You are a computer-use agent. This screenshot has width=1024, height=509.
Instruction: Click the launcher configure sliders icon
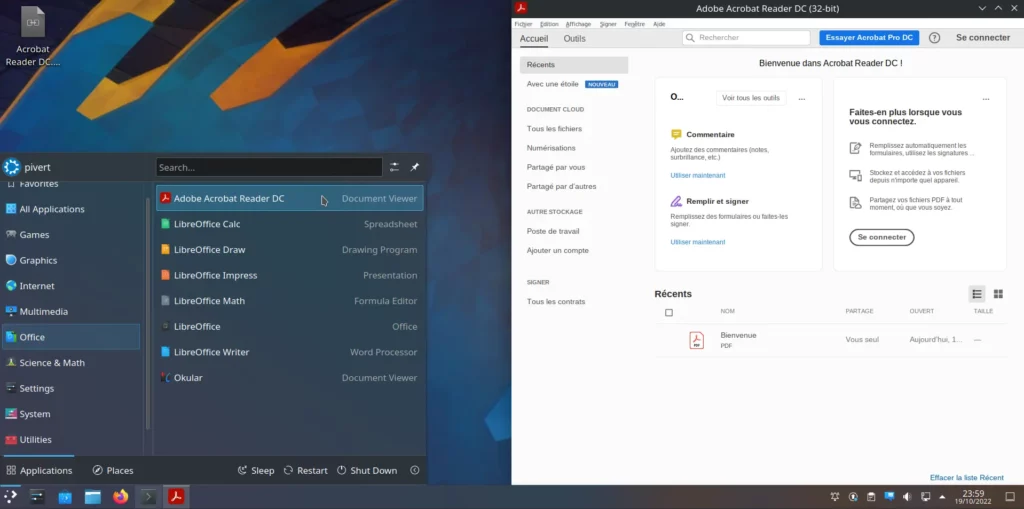point(394,167)
